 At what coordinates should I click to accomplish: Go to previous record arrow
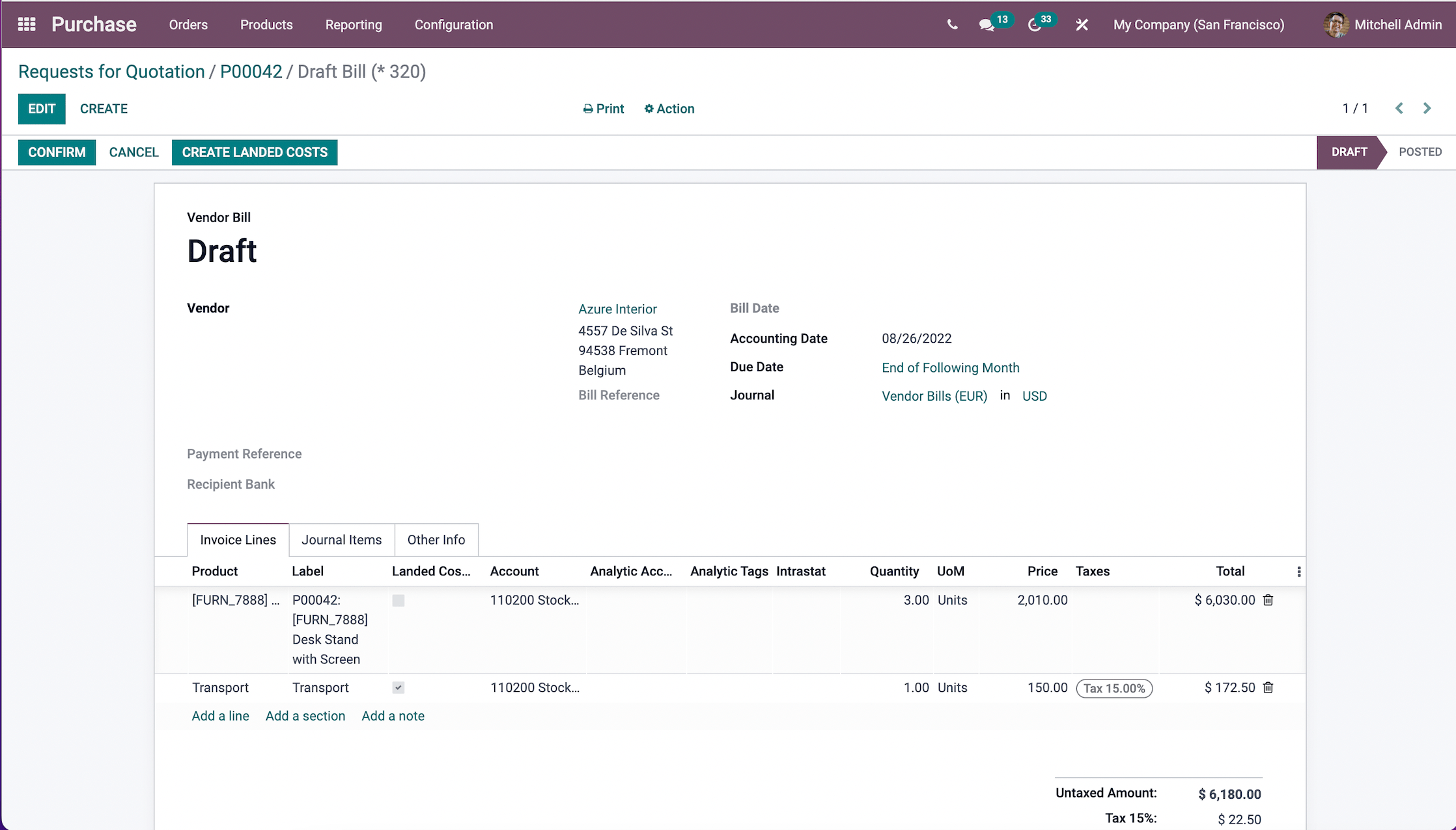(1399, 108)
